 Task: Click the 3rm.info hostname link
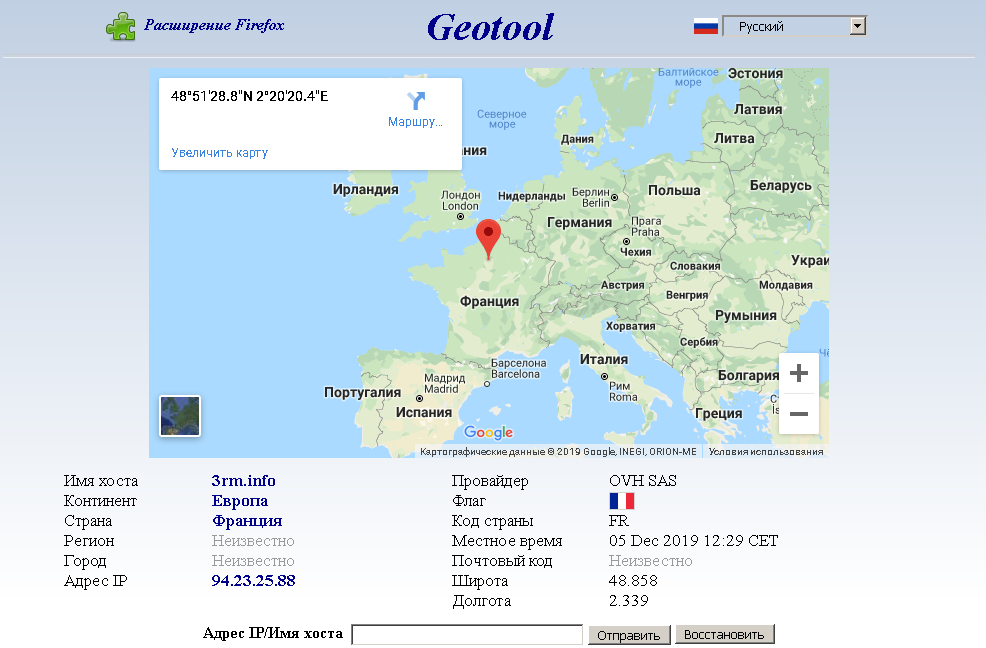click(243, 481)
